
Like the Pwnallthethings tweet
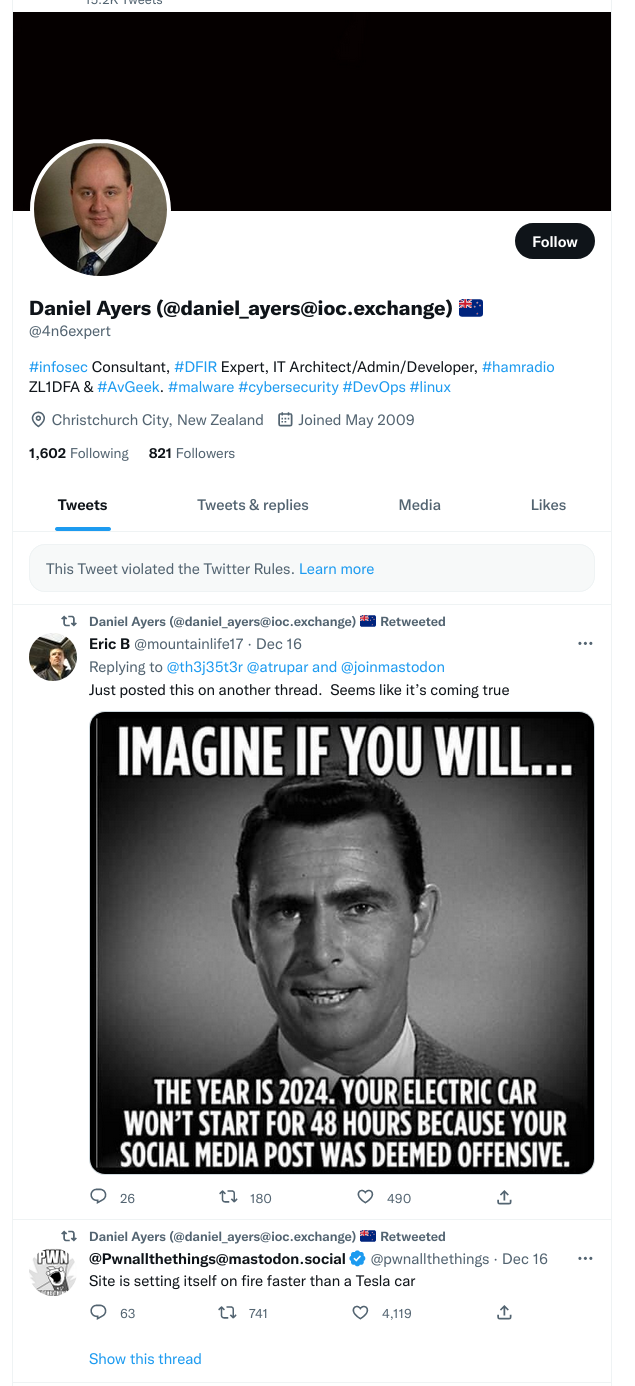pos(361,1313)
